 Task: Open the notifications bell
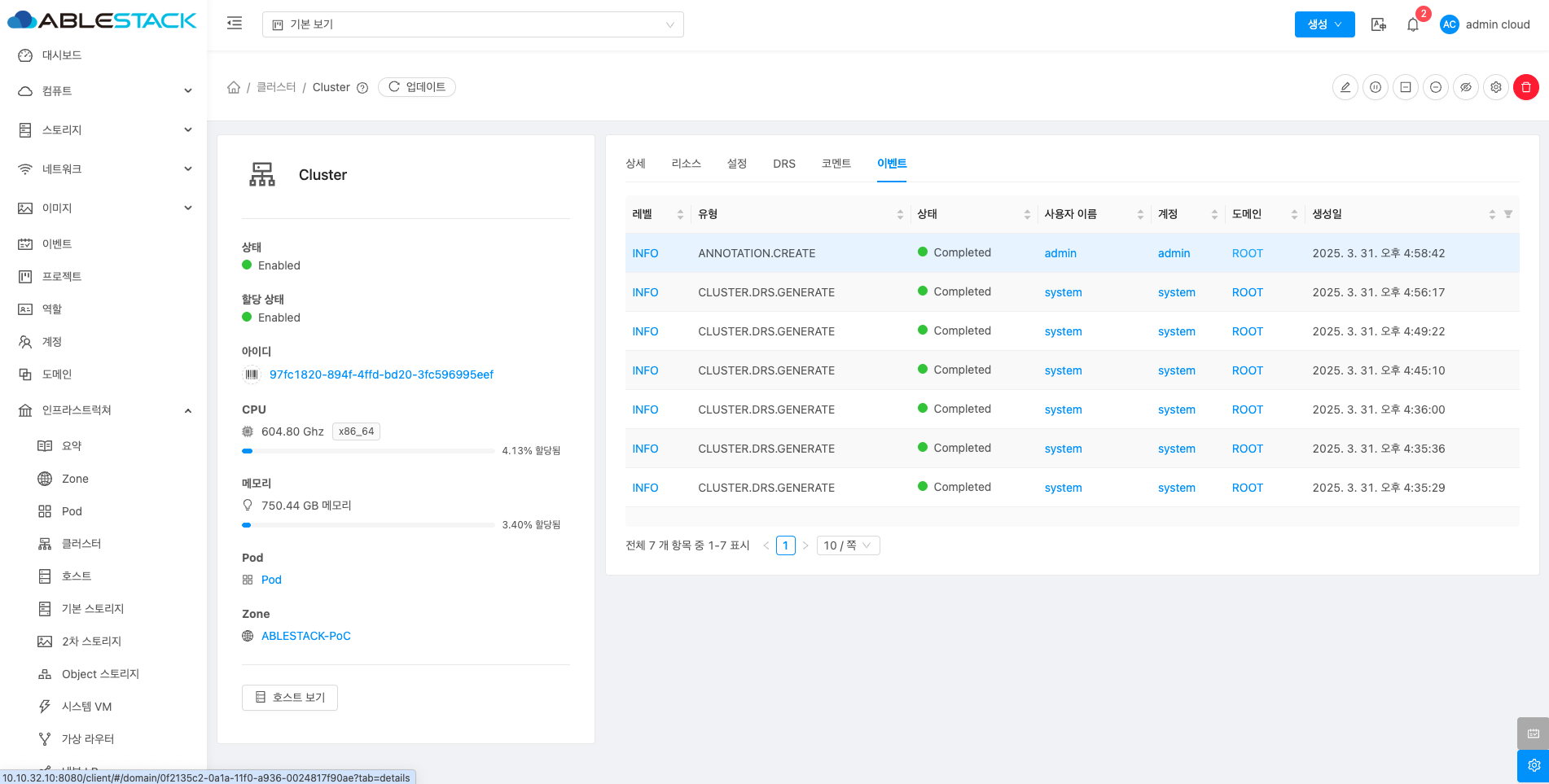click(x=1413, y=24)
